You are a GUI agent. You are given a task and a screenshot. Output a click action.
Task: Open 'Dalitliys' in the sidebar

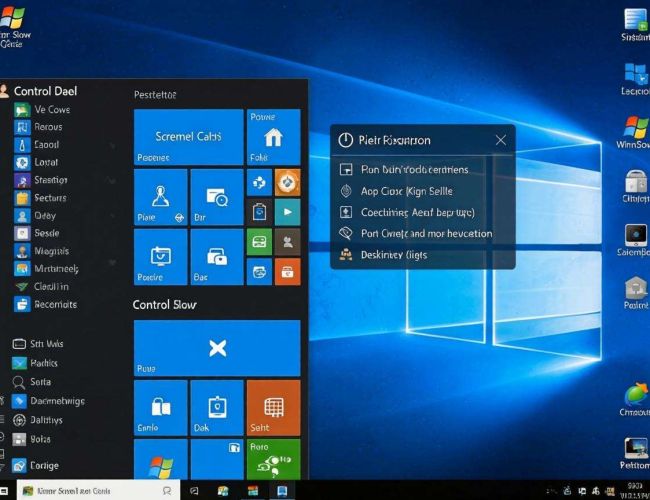point(37,420)
